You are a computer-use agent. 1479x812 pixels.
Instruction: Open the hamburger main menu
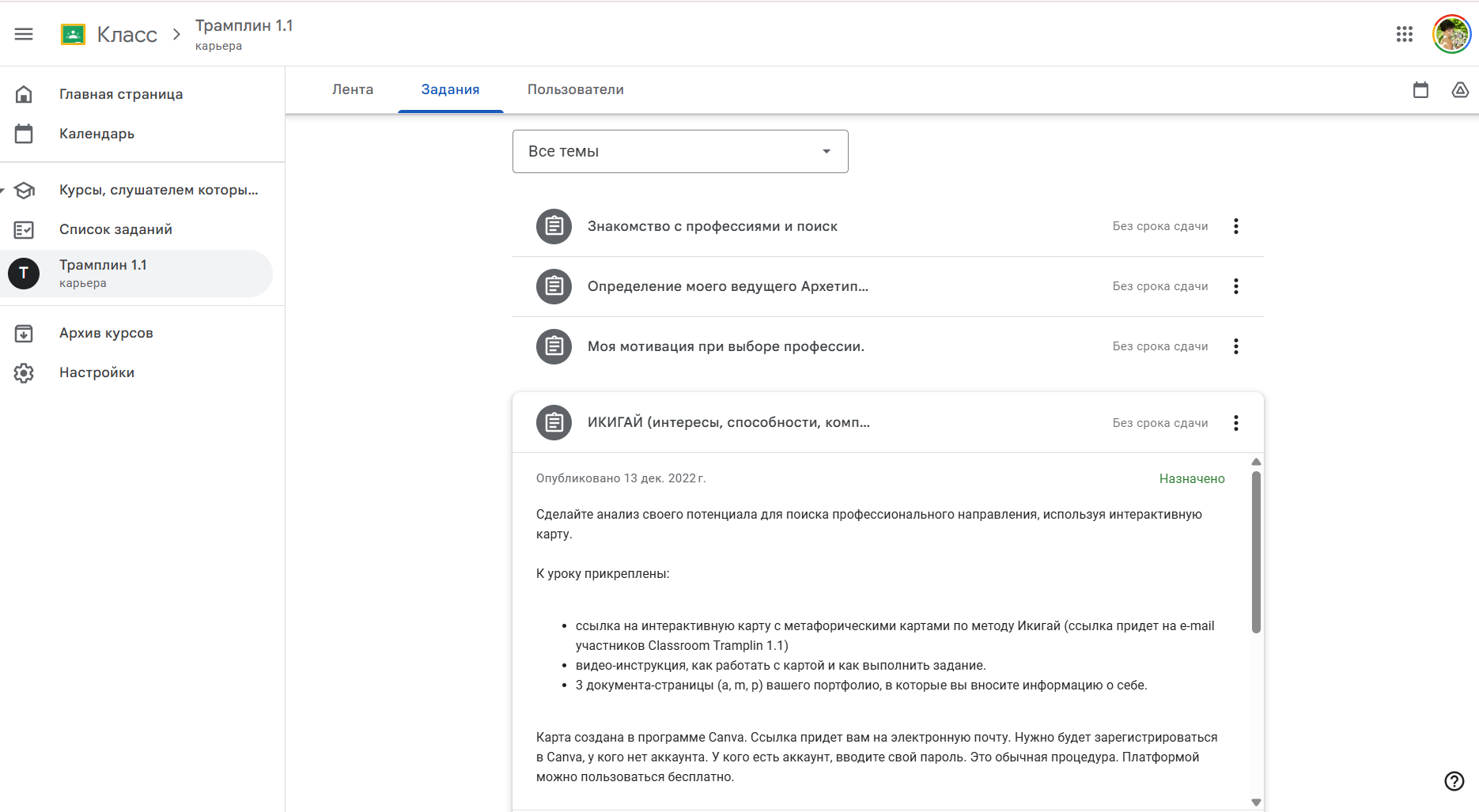(x=24, y=34)
